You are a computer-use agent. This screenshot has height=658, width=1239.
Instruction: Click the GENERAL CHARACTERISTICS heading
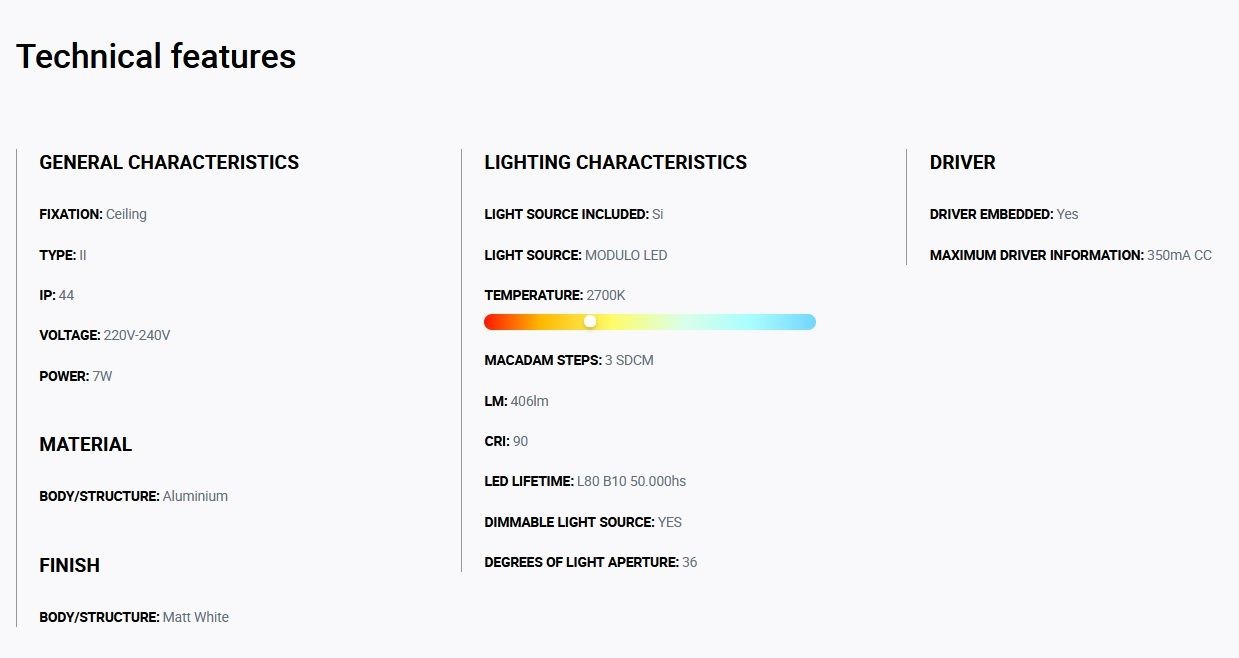tap(169, 162)
